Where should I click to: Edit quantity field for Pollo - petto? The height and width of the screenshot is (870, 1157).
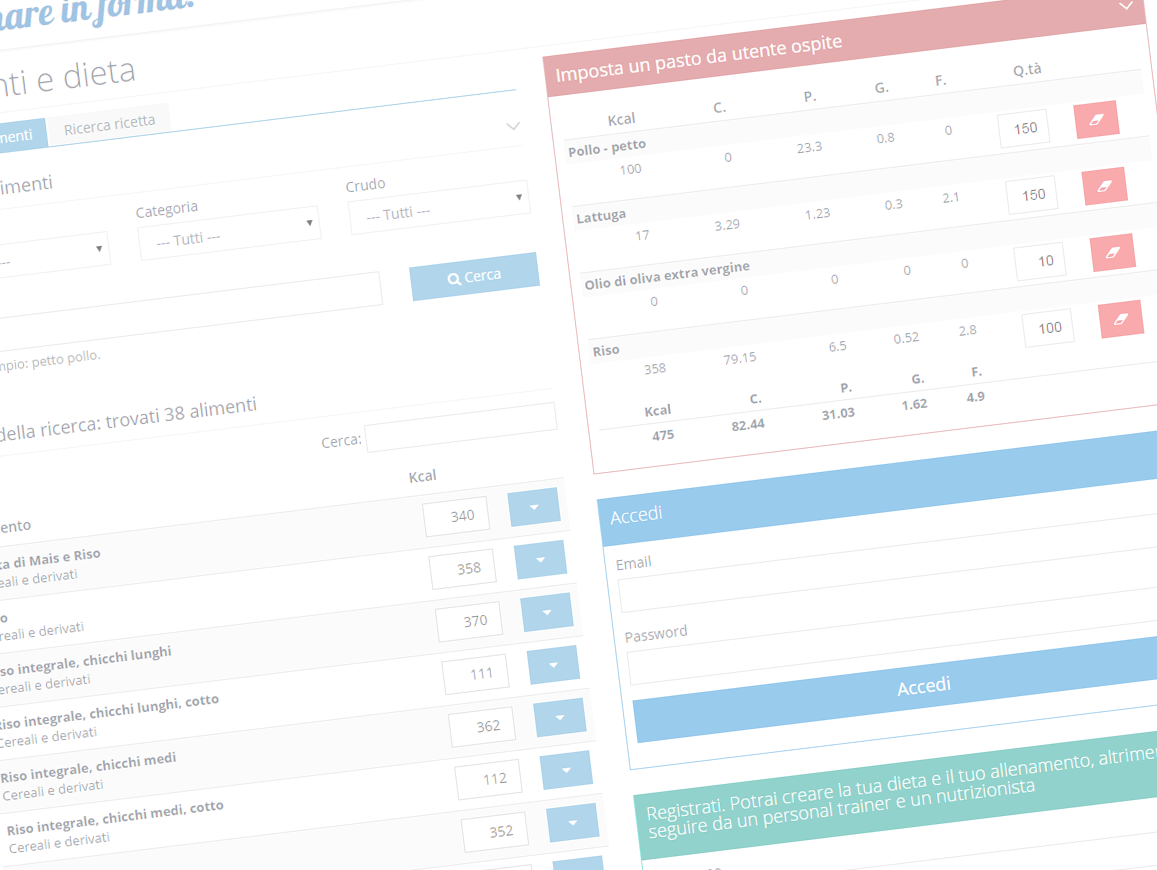(1024, 129)
